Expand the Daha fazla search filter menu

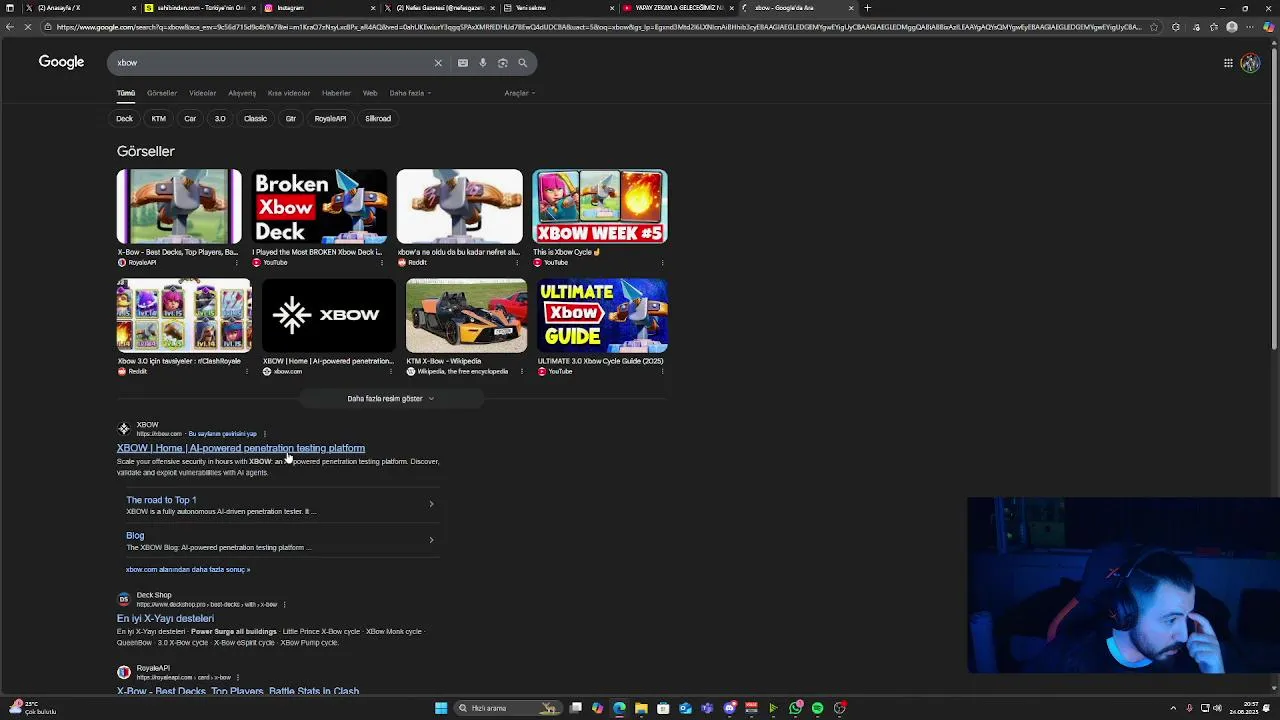pyautogui.click(x=410, y=93)
